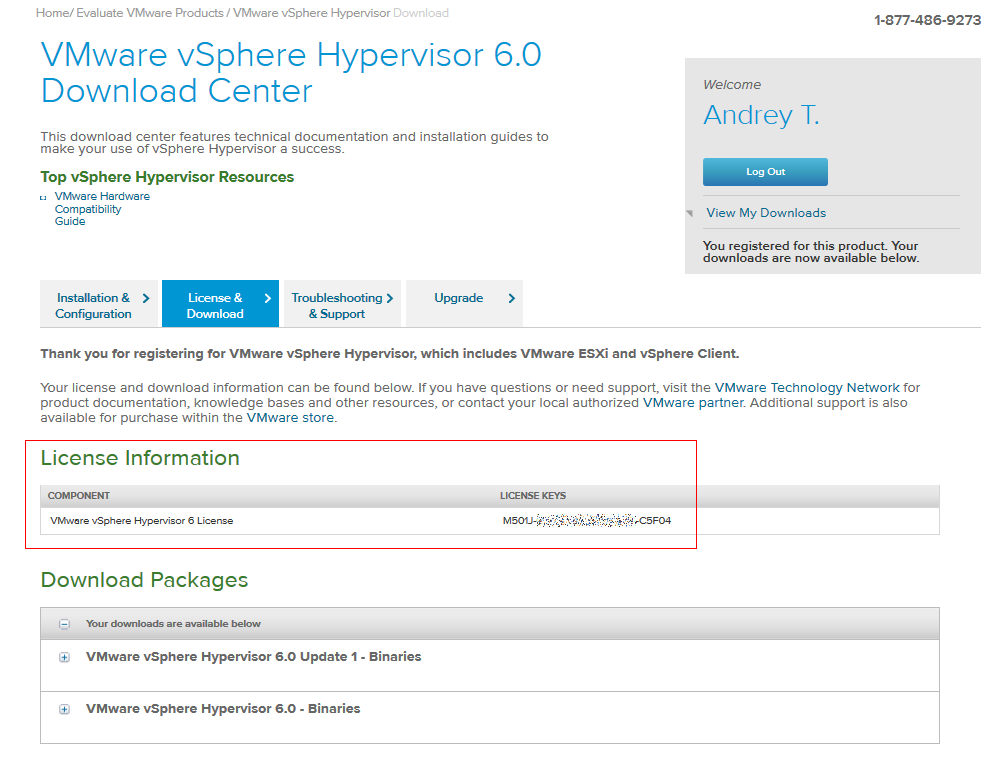This screenshot has height=760, width=992.
Task: Click the phone number 1-877-486-9273
Action: point(927,20)
